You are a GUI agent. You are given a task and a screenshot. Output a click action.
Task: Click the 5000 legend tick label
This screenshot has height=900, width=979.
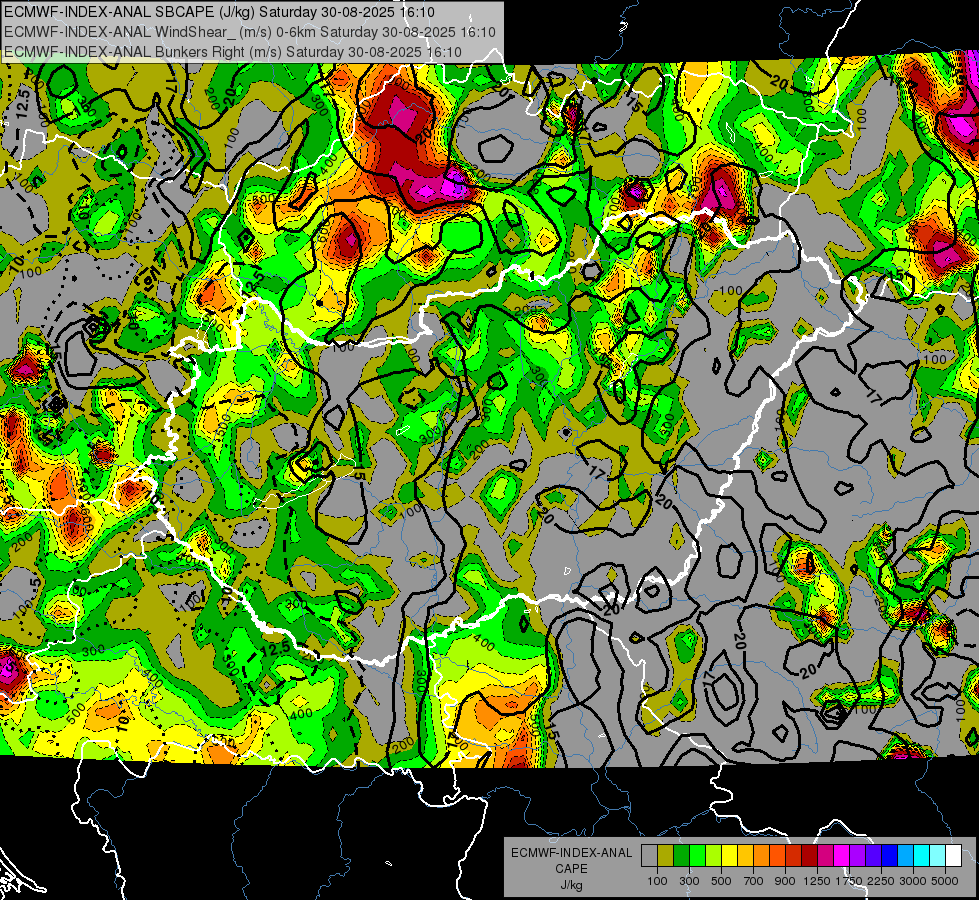[x=945, y=881]
